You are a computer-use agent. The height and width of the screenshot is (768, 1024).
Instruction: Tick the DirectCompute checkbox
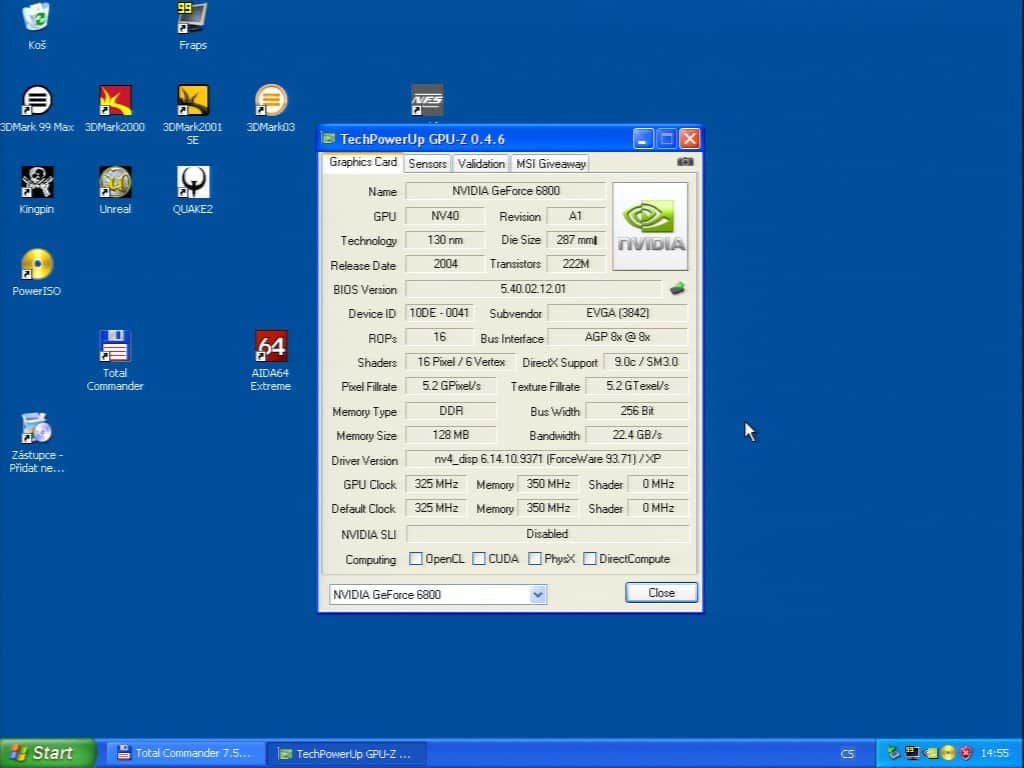pyautogui.click(x=590, y=559)
